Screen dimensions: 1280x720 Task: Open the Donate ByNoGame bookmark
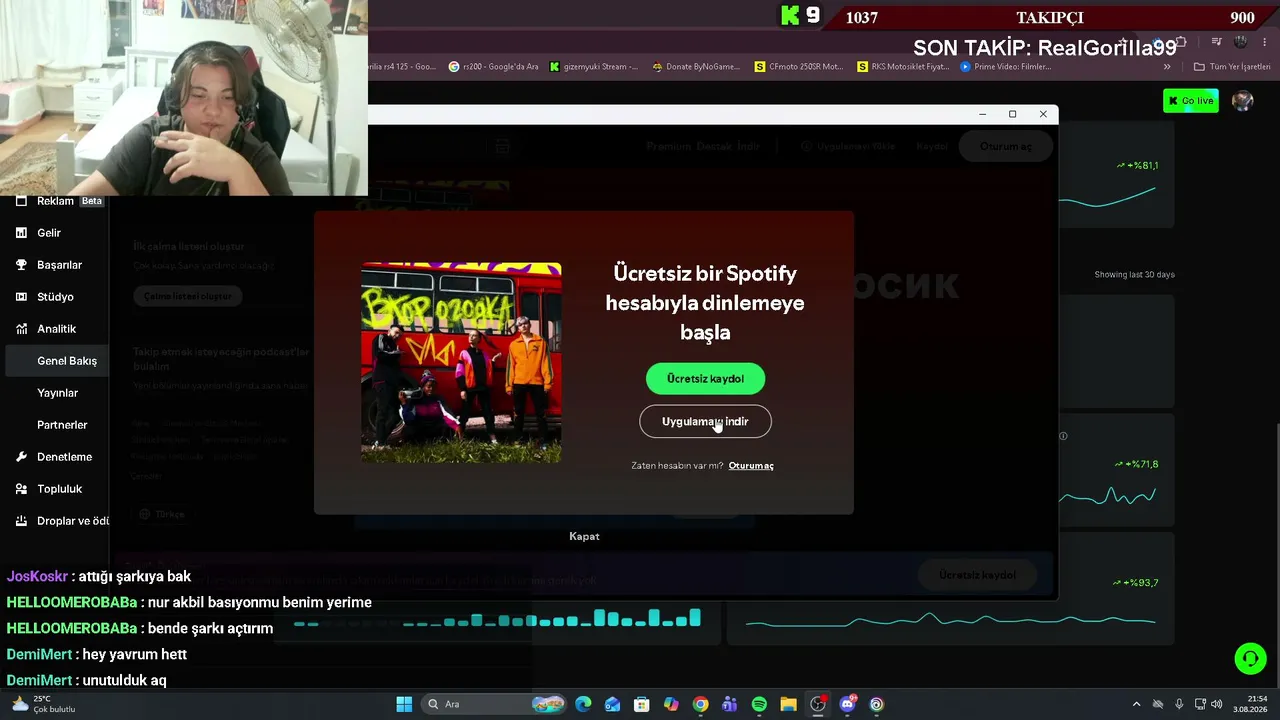(x=696, y=67)
